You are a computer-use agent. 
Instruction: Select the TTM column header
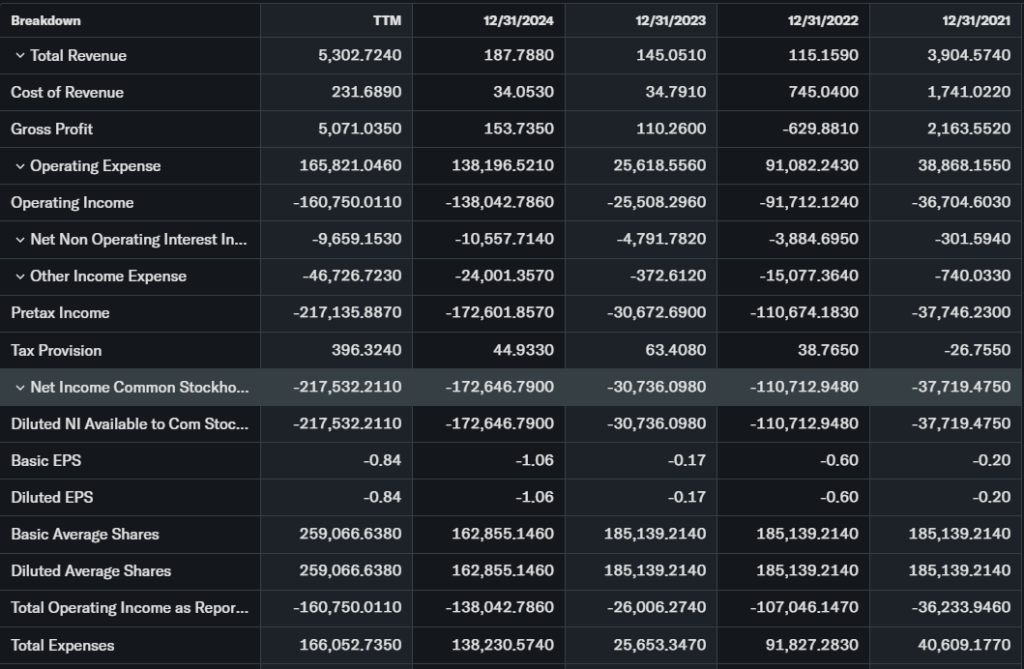point(387,20)
